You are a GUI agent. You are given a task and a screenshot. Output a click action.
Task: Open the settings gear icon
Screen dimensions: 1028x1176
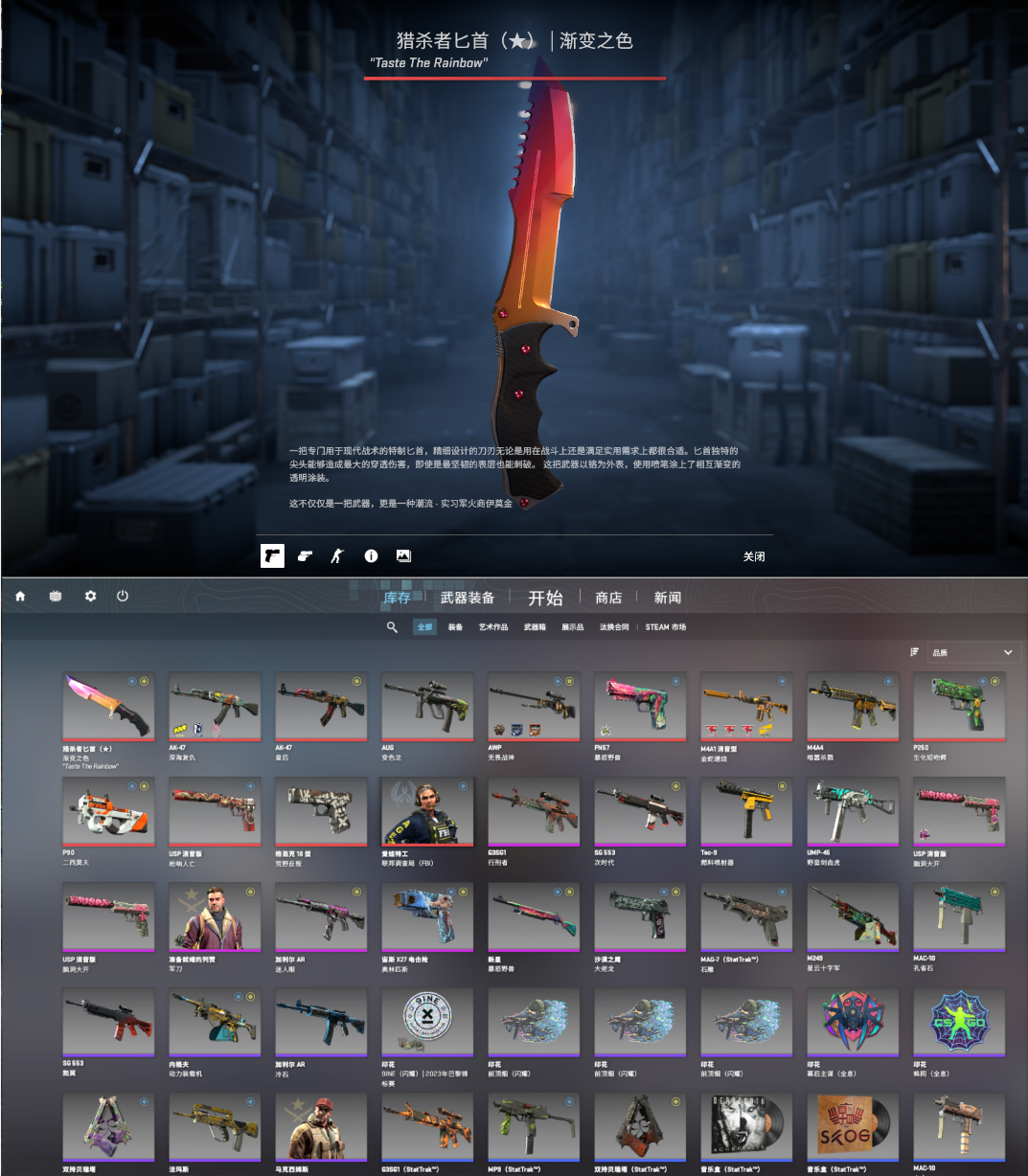90,596
